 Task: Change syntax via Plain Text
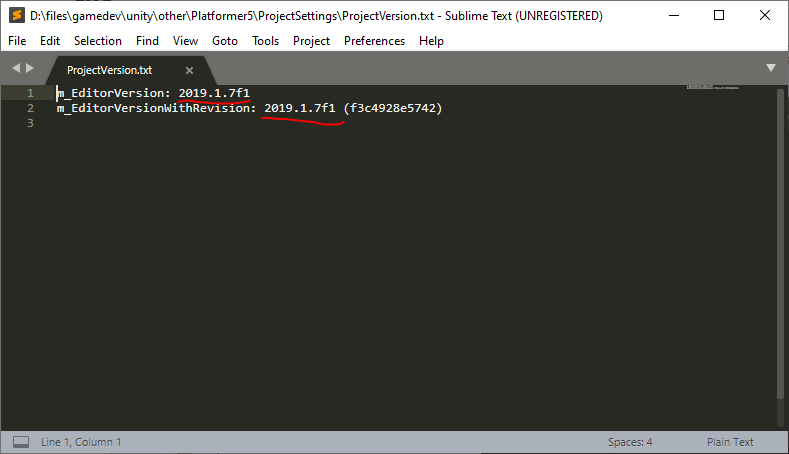click(x=730, y=442)
